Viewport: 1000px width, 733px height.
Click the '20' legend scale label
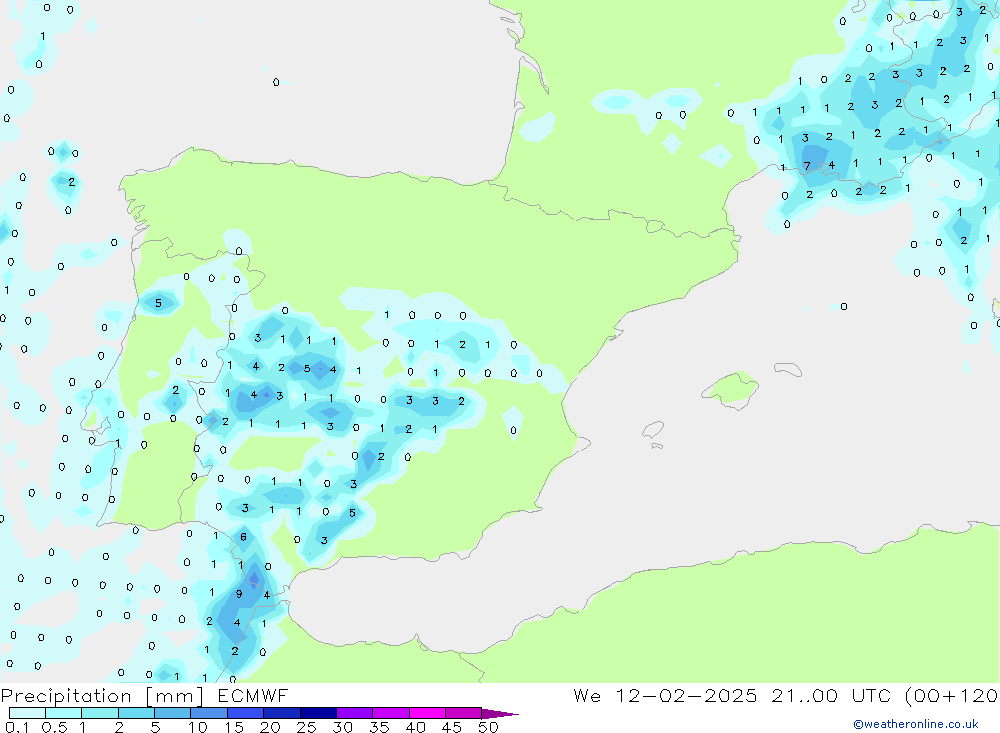tap(270, 727)
